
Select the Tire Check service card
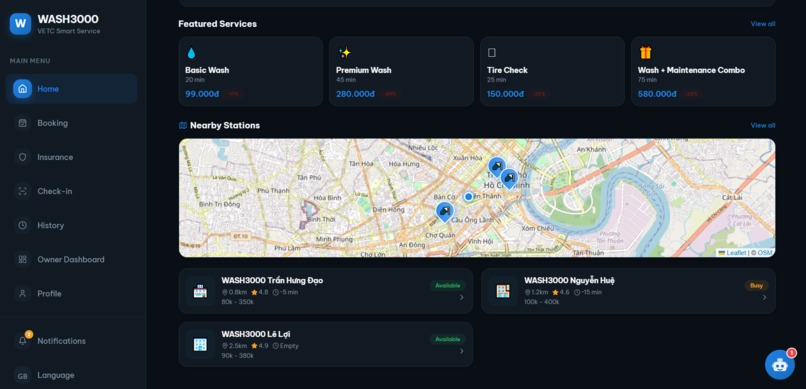pyautogui.click(x=552, y=71)
